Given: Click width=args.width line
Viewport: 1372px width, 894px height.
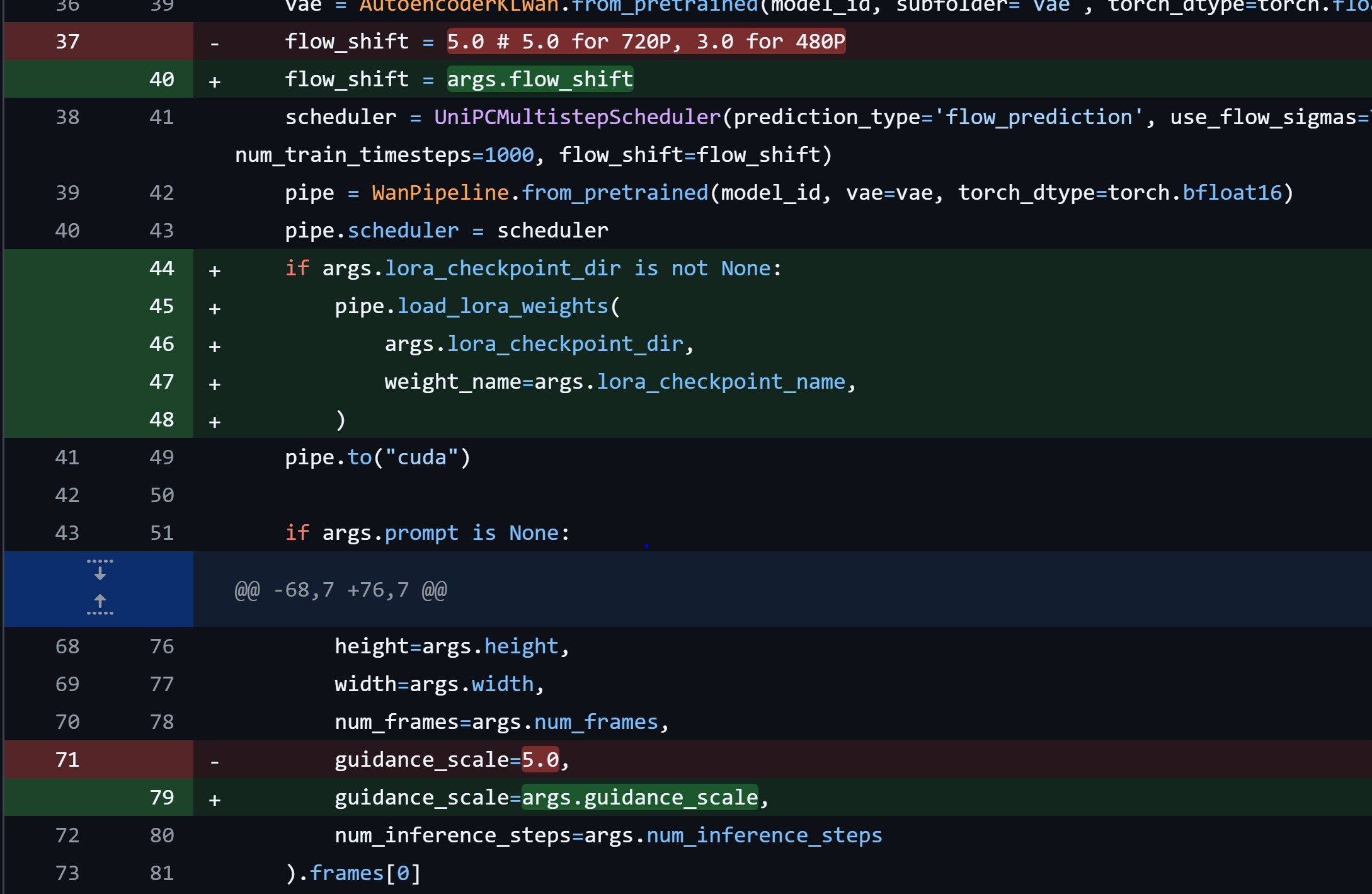Looking at the screenshot, I should (x=440, y=684).
